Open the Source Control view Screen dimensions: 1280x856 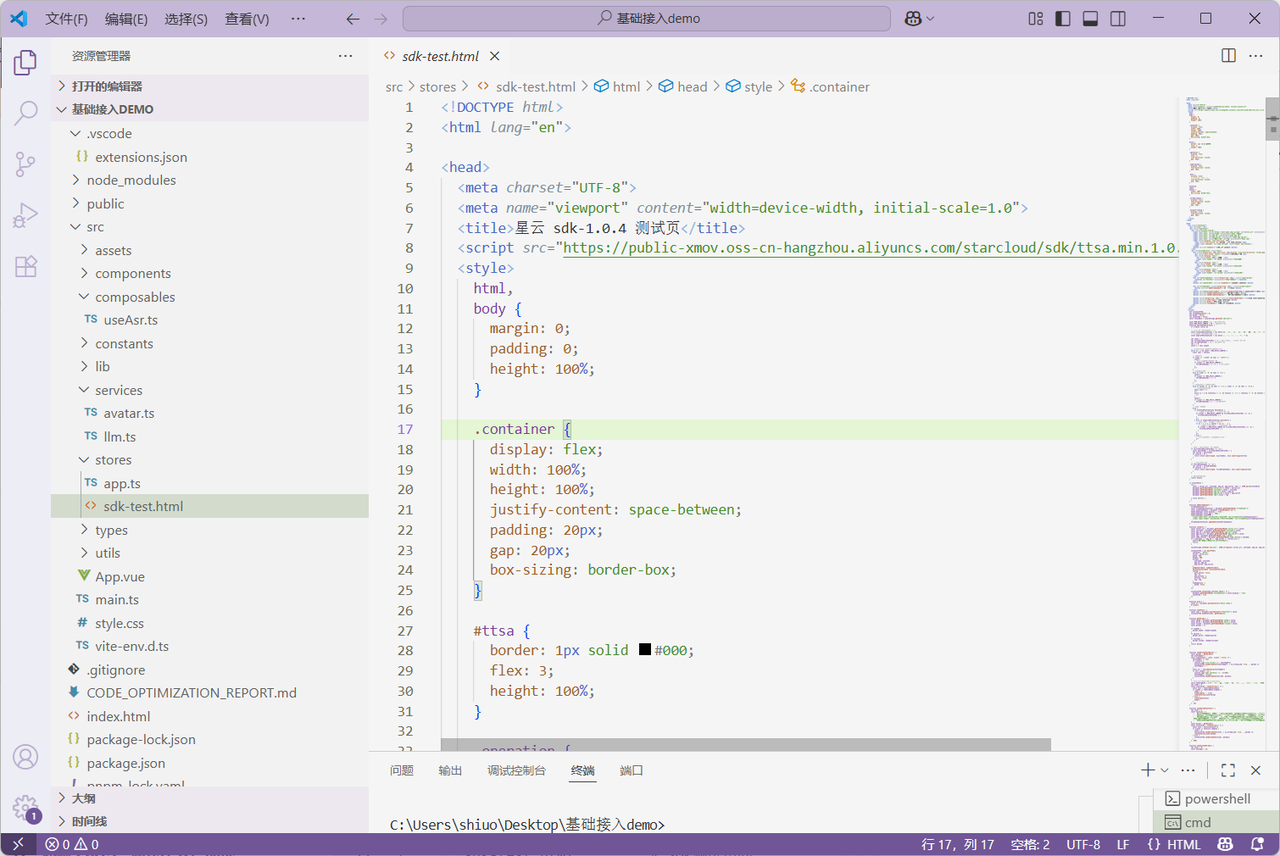(25, 164)
